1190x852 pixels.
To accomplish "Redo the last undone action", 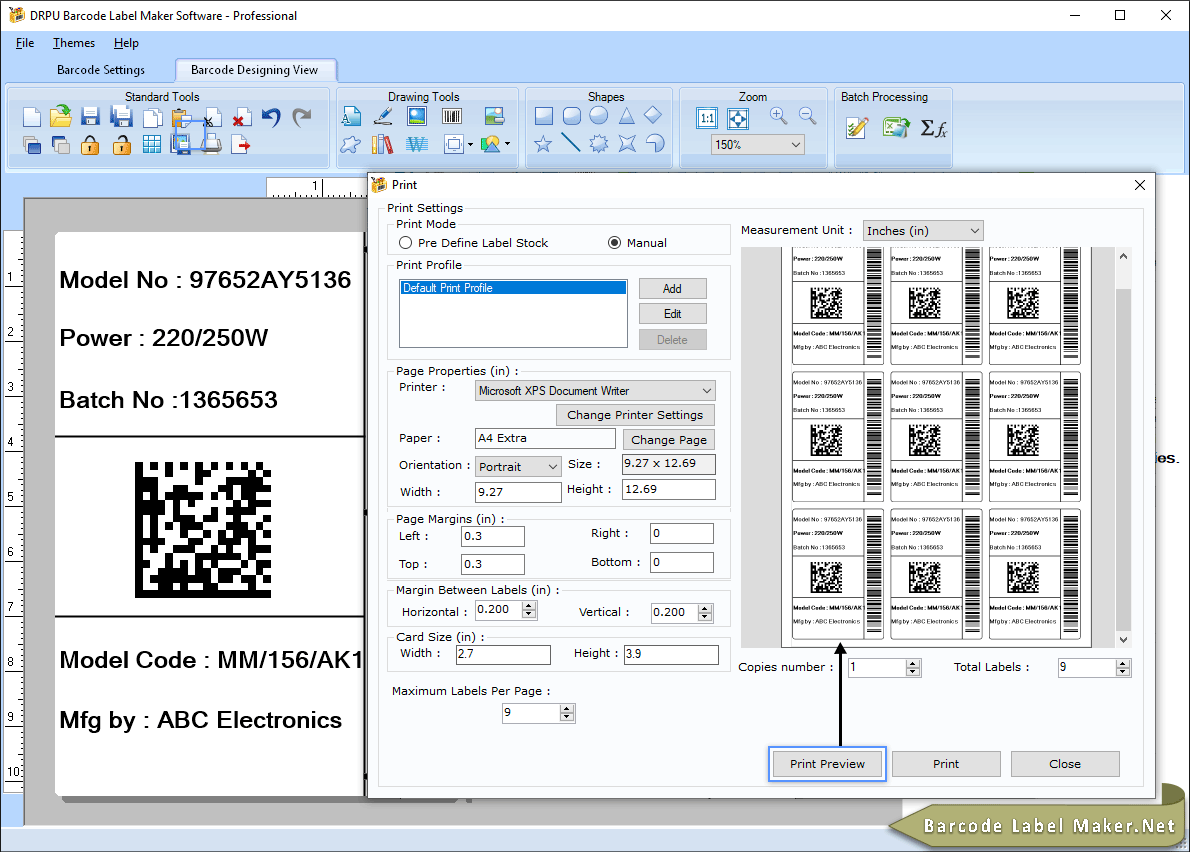I will [302, 117].
